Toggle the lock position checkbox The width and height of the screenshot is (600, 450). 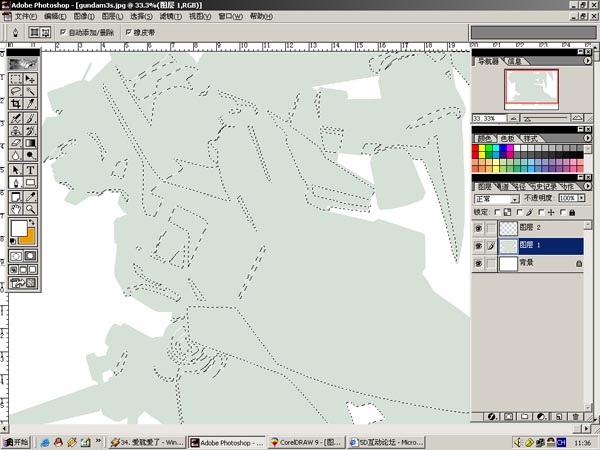tap(541, 212)
